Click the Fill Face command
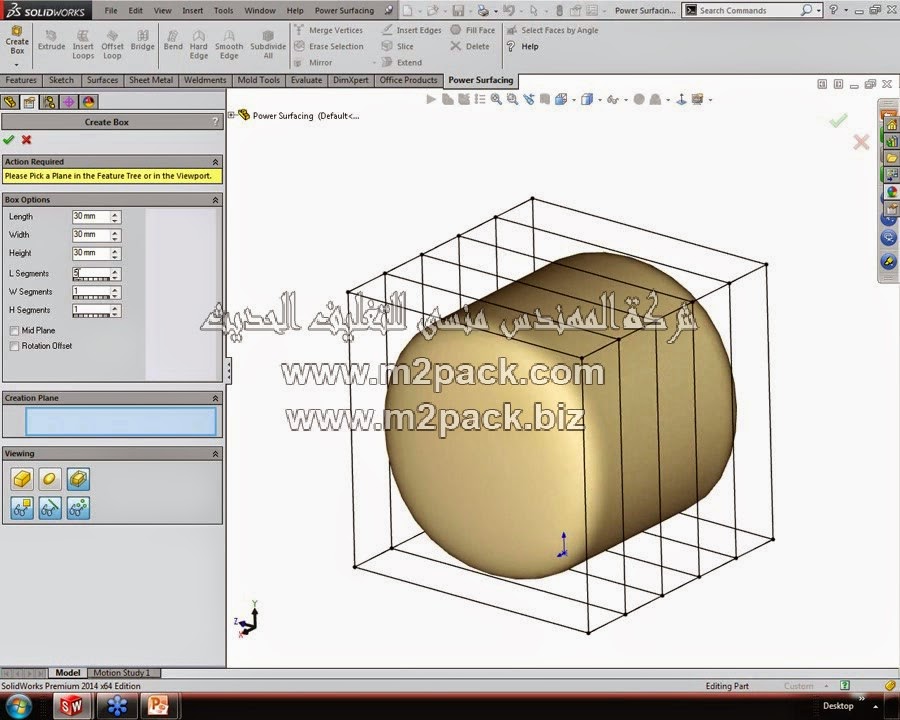900x720 pixels. coord(472,30)
